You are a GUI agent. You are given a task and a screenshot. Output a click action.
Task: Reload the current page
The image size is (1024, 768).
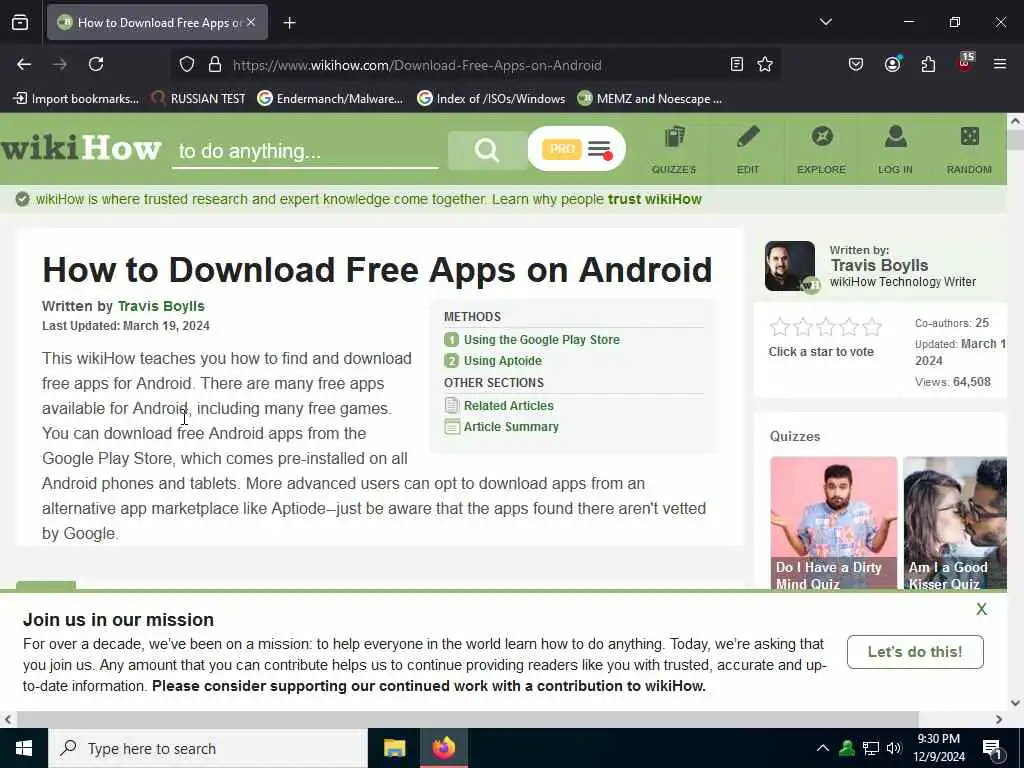96,64
